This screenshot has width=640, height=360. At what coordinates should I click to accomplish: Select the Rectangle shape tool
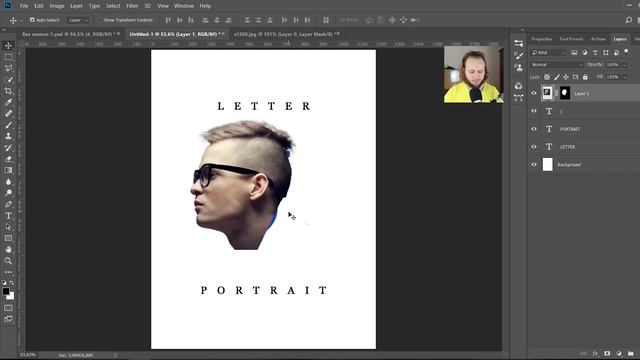(8, 238)
